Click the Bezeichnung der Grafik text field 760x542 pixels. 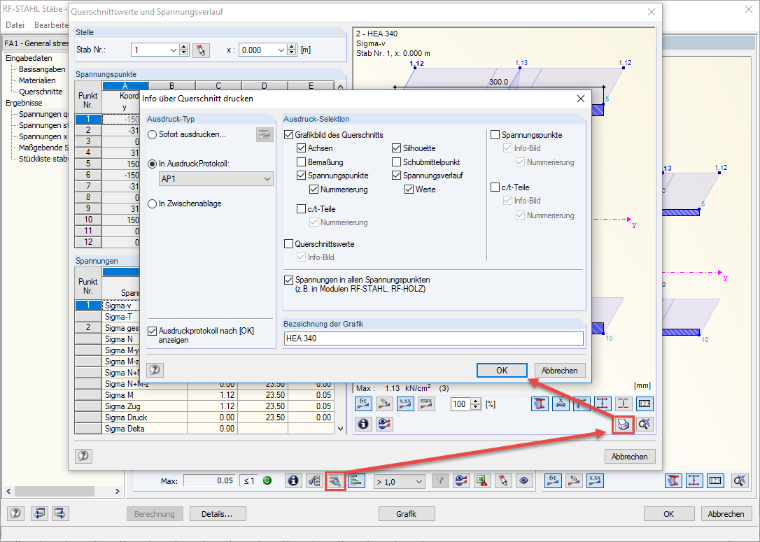[434, 338]
